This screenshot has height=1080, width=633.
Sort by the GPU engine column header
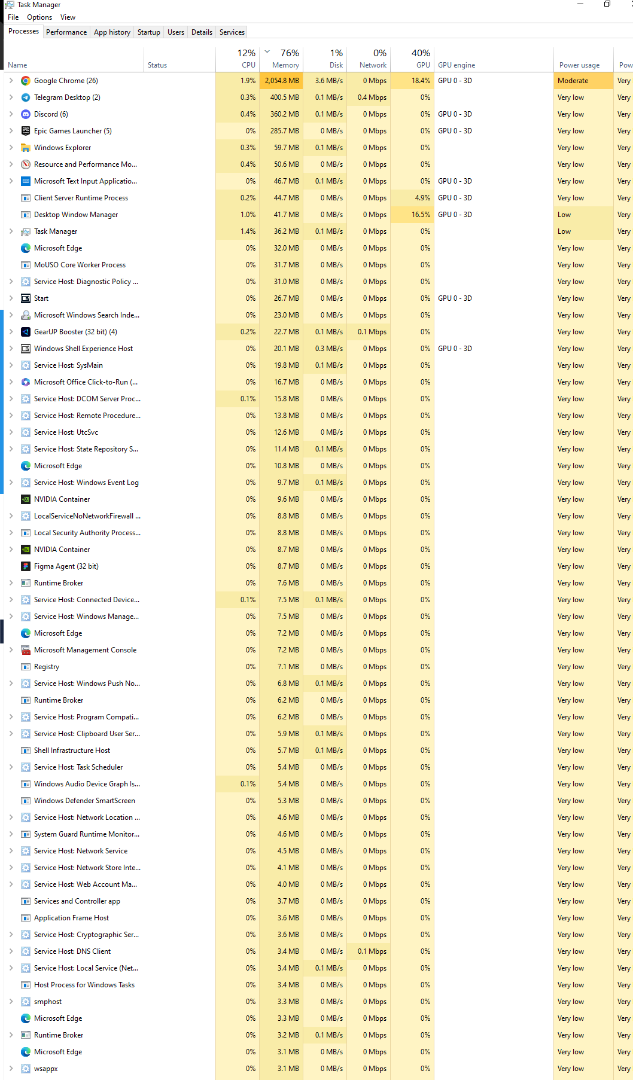click(493, 59)
